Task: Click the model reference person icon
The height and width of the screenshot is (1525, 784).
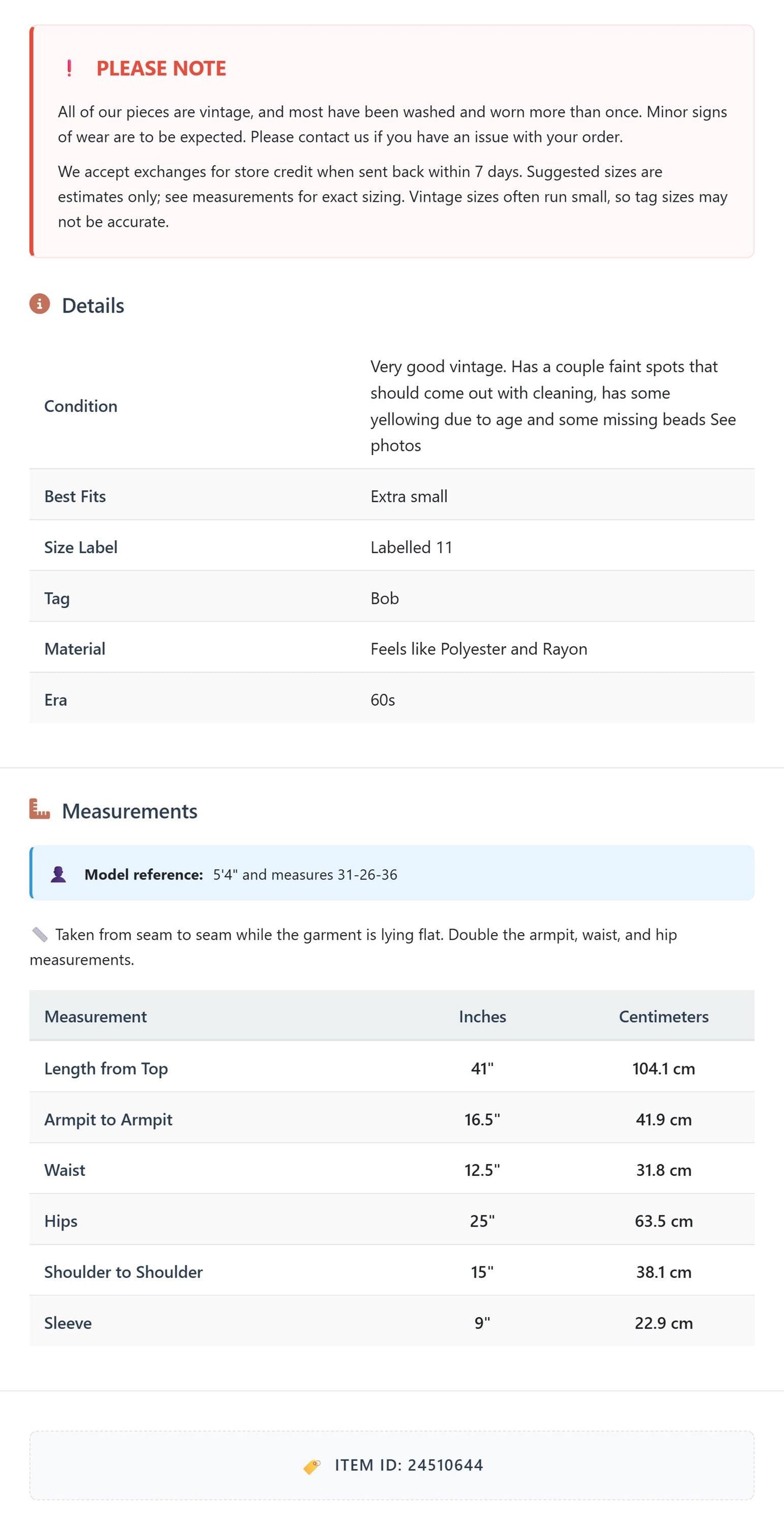Action: [x=58, y=875]
